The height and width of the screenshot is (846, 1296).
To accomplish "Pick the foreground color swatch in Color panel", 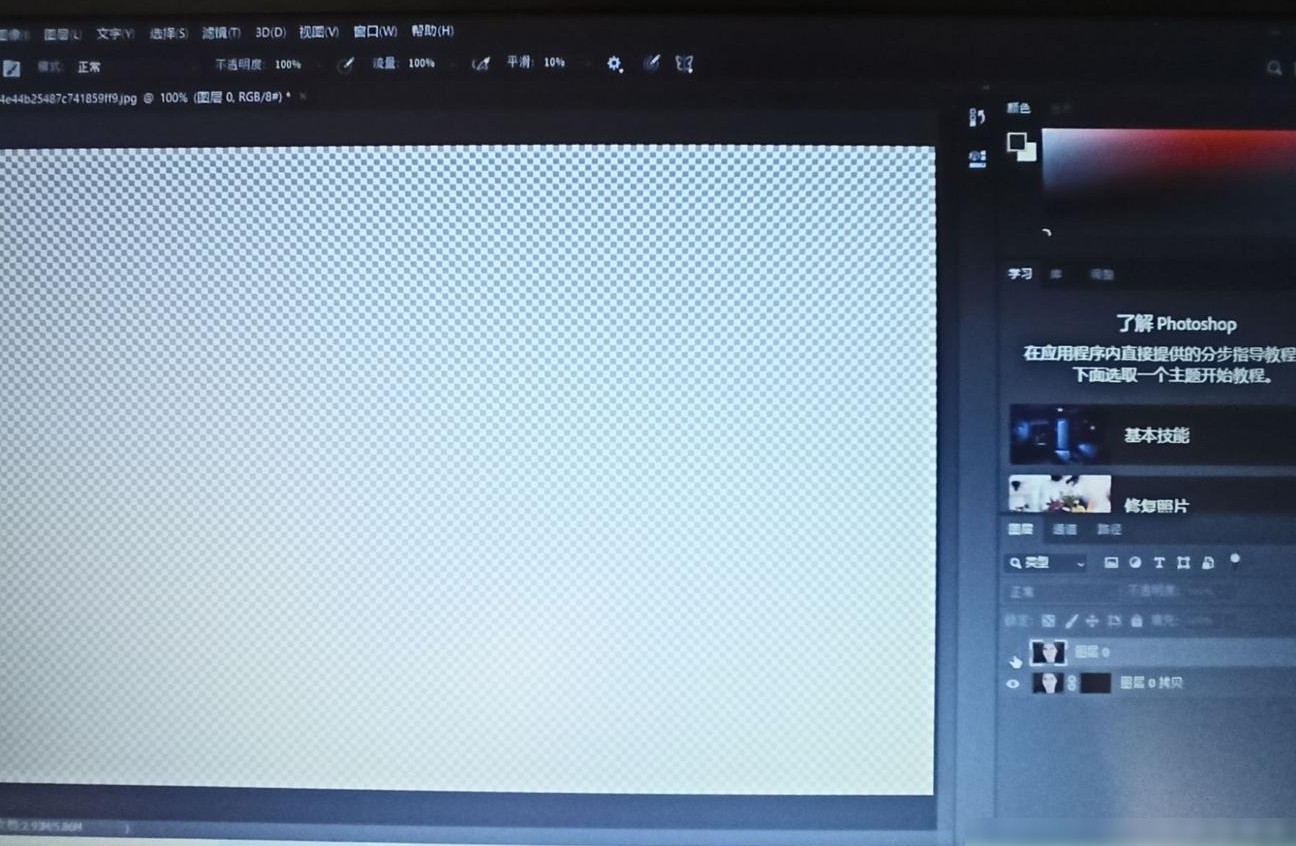I will click(1017, 142).
